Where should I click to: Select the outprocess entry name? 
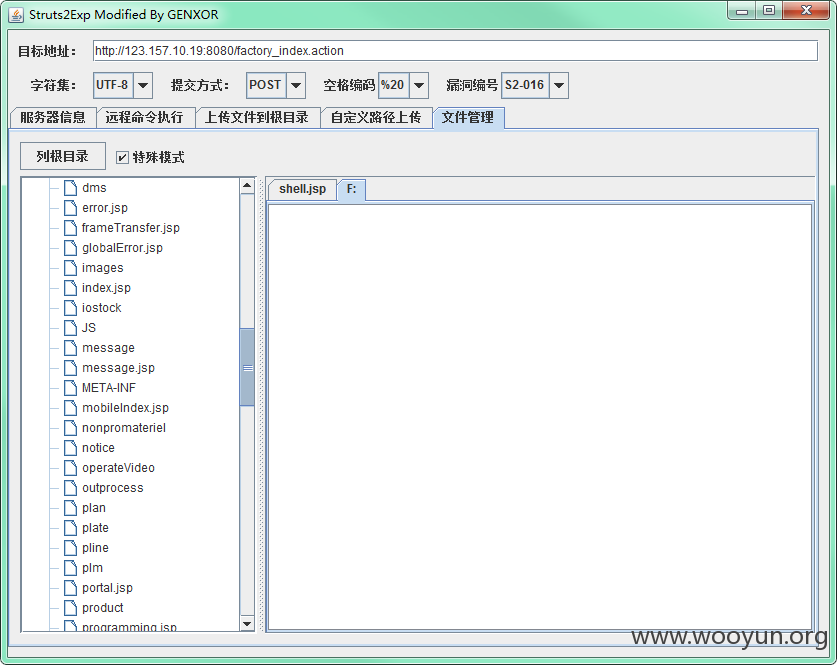click(113, 488)
